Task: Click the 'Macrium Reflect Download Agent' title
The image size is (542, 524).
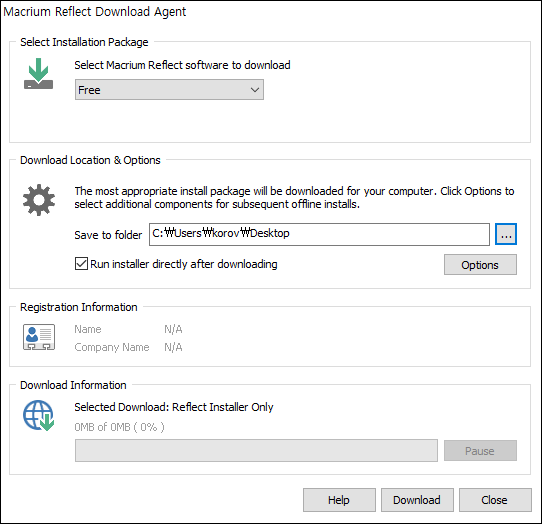Action: click(x=95, y=12)
